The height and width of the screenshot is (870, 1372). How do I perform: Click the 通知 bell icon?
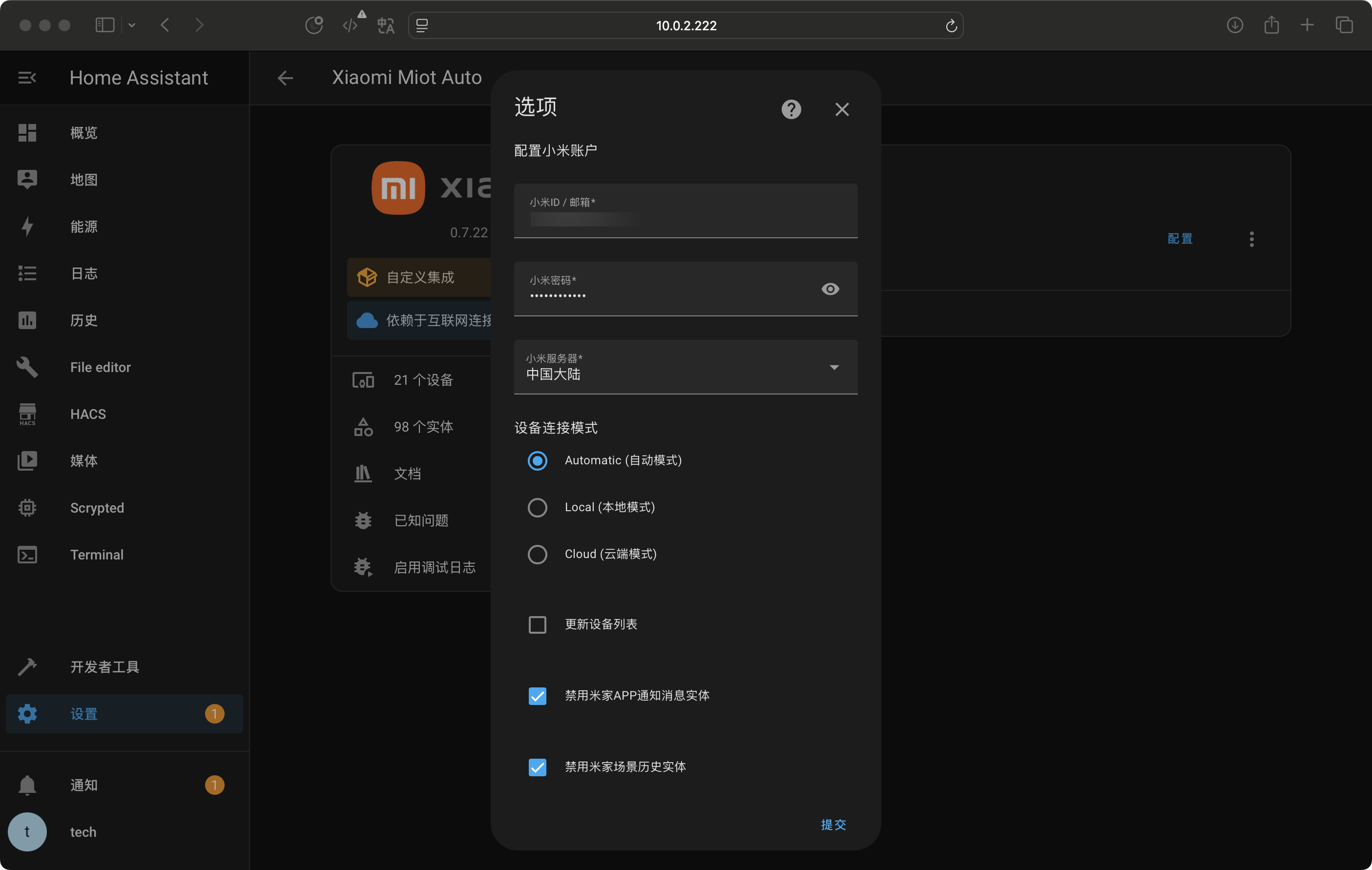27,785
